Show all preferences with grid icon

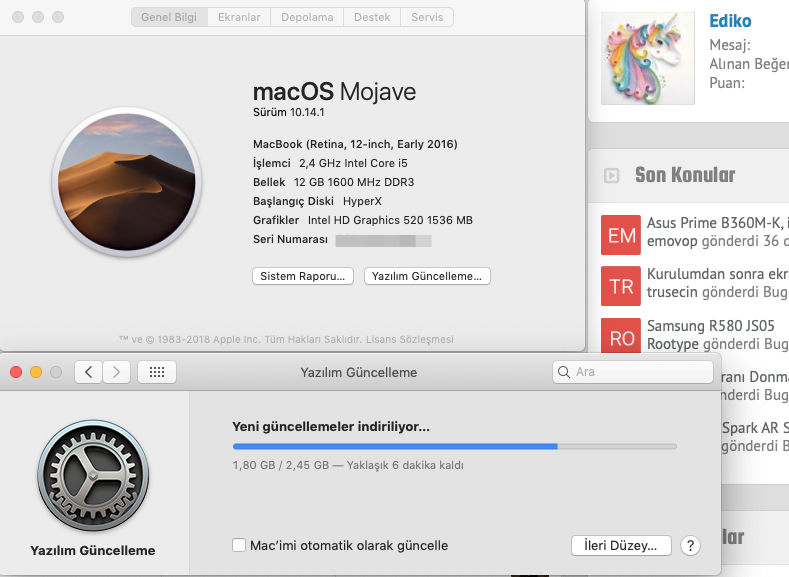157,372
